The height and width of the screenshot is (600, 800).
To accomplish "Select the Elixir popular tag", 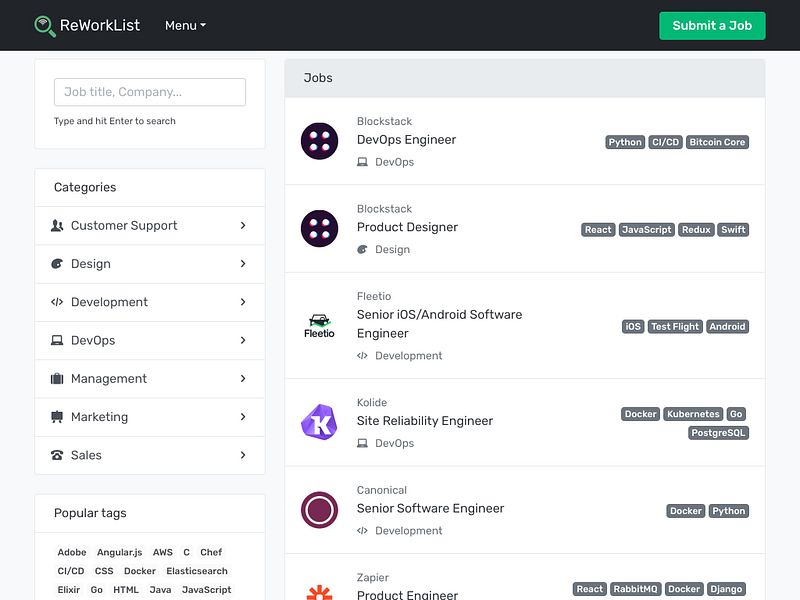I will [69, 590].
